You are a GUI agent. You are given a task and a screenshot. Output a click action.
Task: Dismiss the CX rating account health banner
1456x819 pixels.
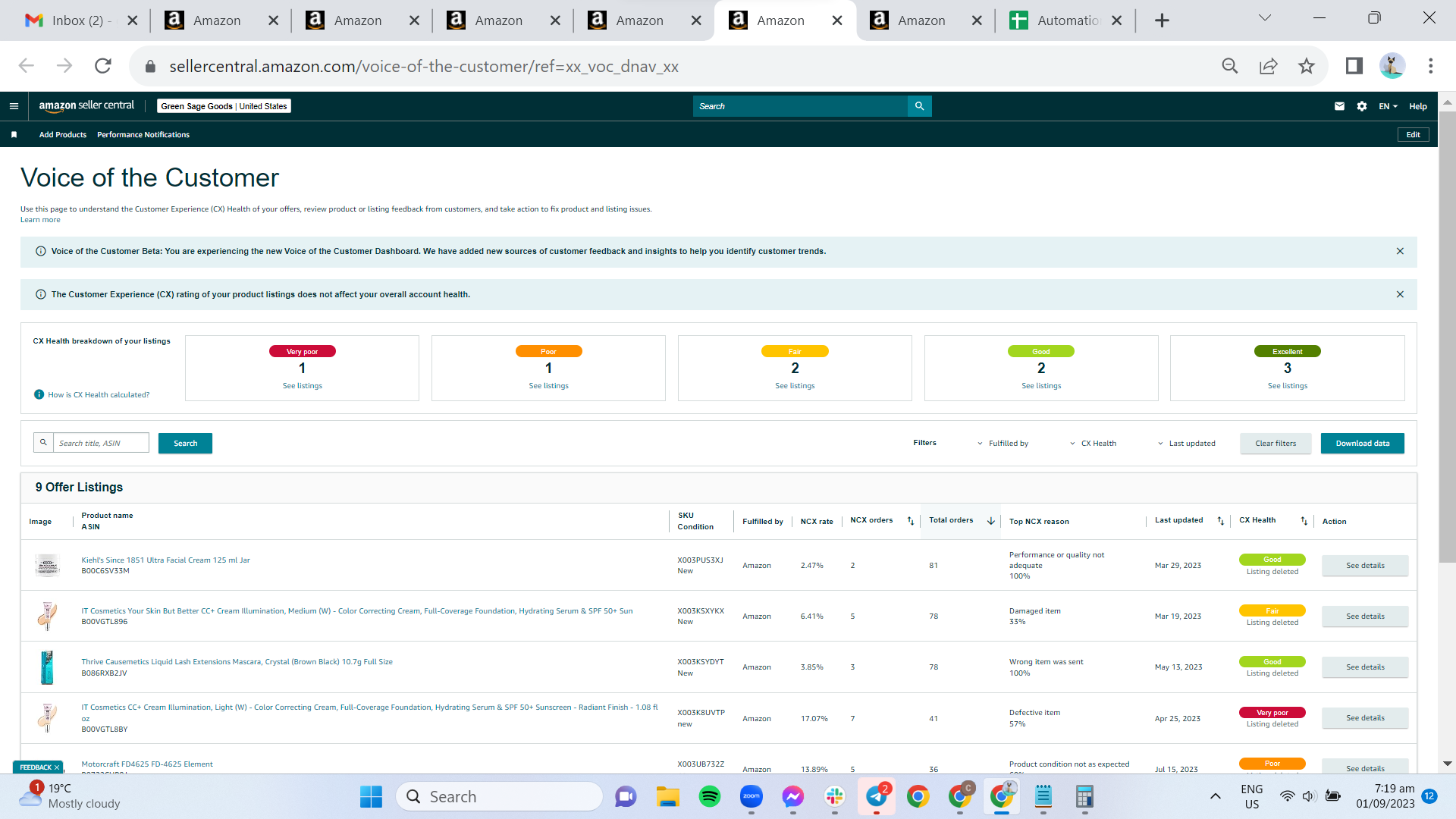(x=1400, y=294)
